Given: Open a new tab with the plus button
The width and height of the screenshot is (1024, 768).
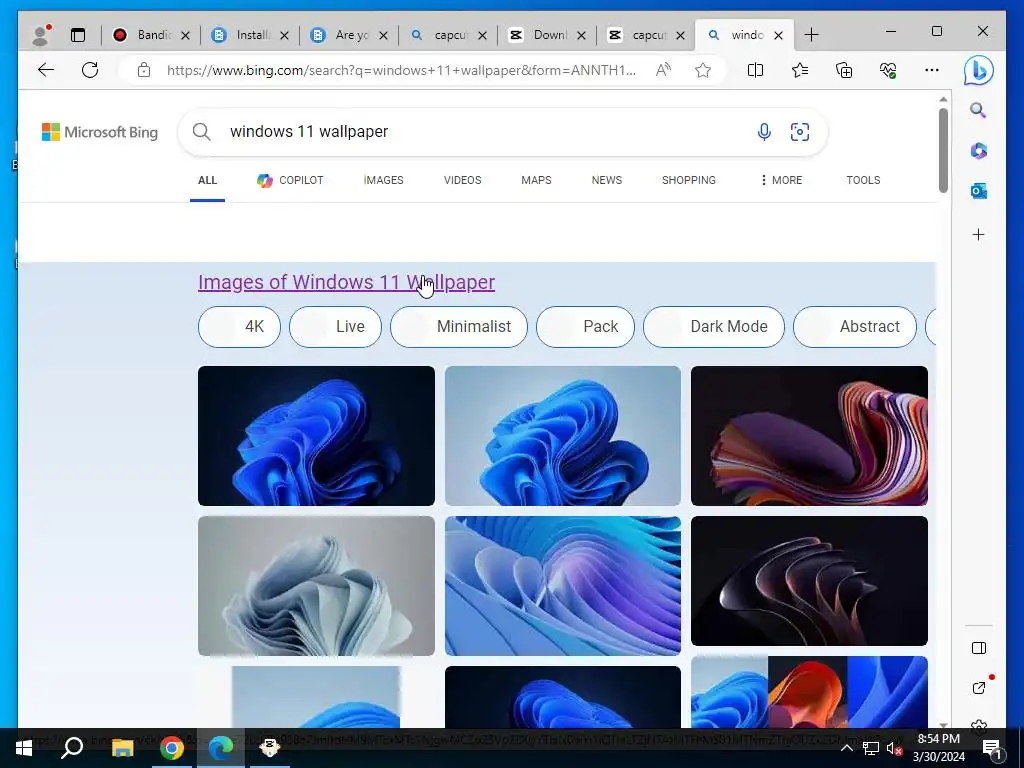Looking at the screenshot, I should tap(811, 35).
